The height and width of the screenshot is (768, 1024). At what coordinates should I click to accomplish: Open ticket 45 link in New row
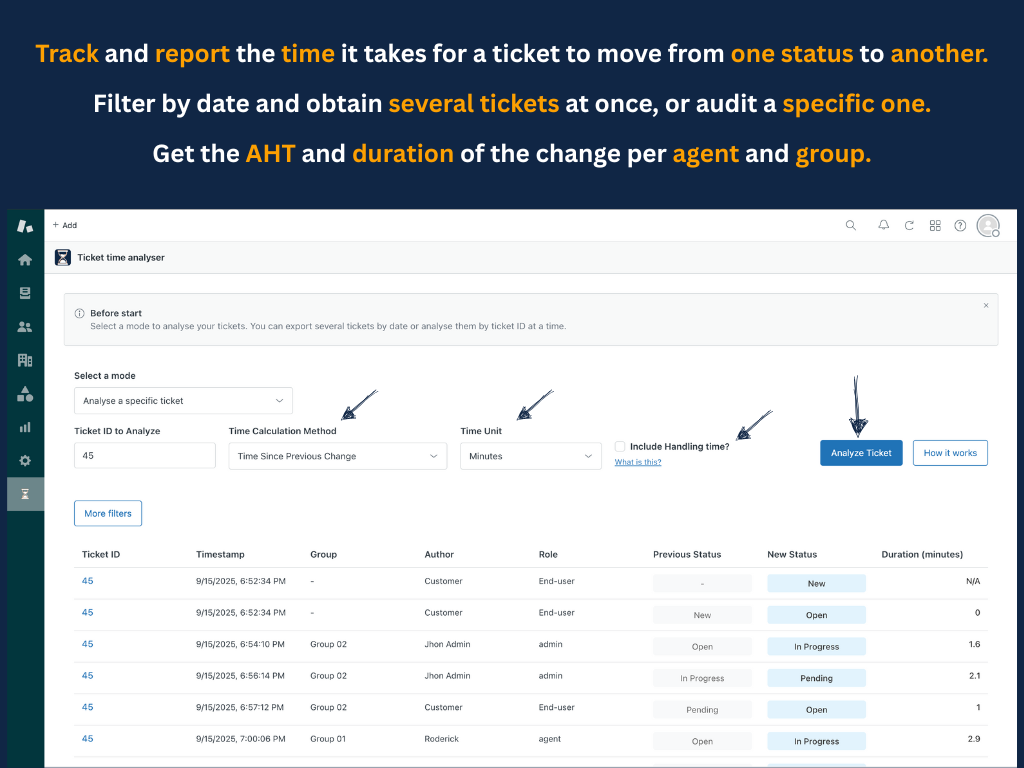pyautogui.click(x=88, y=581)
